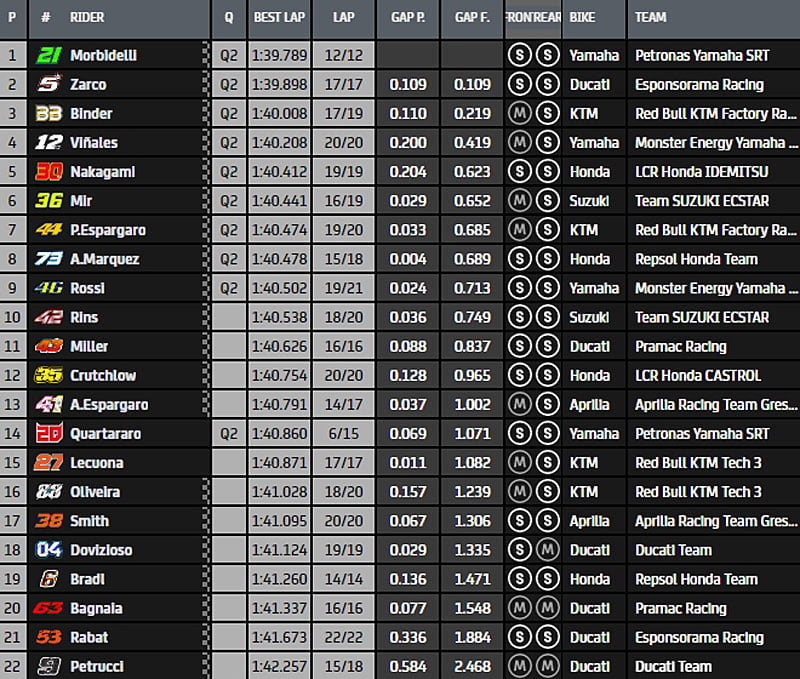Open rider name Viñales
Viewport: 800px width, 679px height.
[96, 143]
